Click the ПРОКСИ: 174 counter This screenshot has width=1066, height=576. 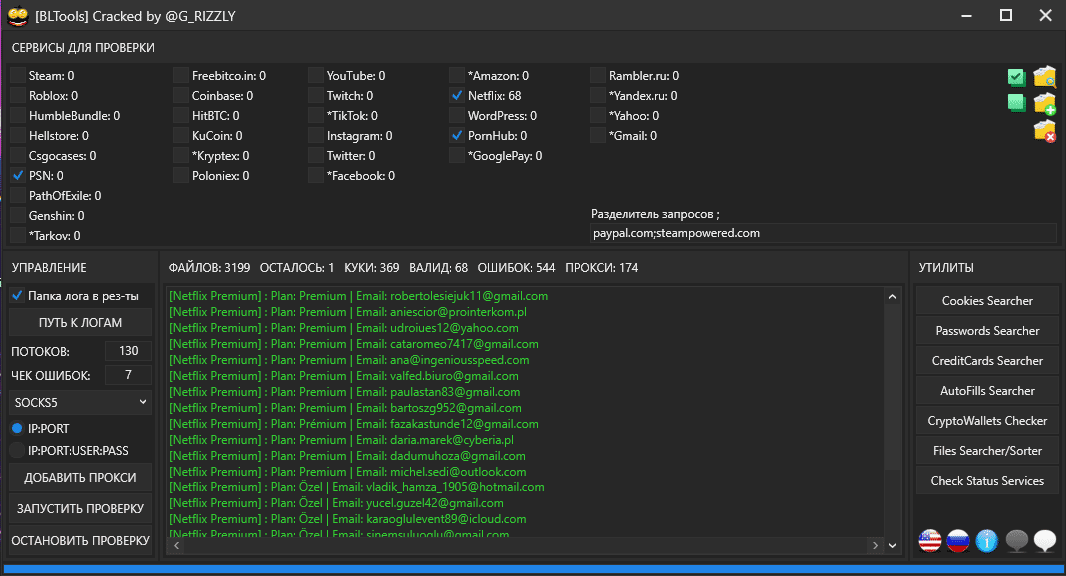point(602,267)
